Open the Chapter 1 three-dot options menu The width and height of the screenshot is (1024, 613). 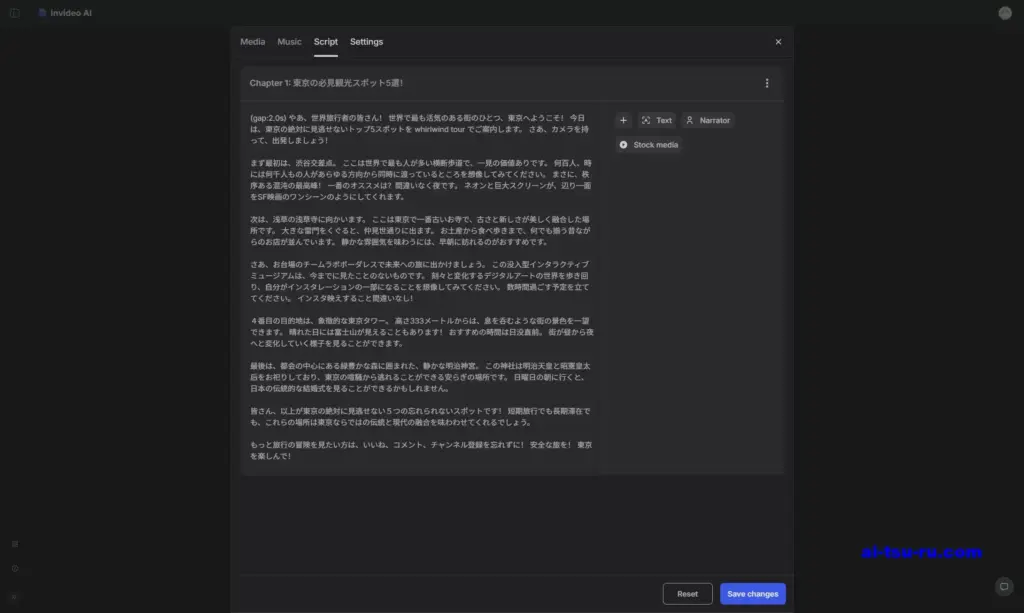(767, 83)
